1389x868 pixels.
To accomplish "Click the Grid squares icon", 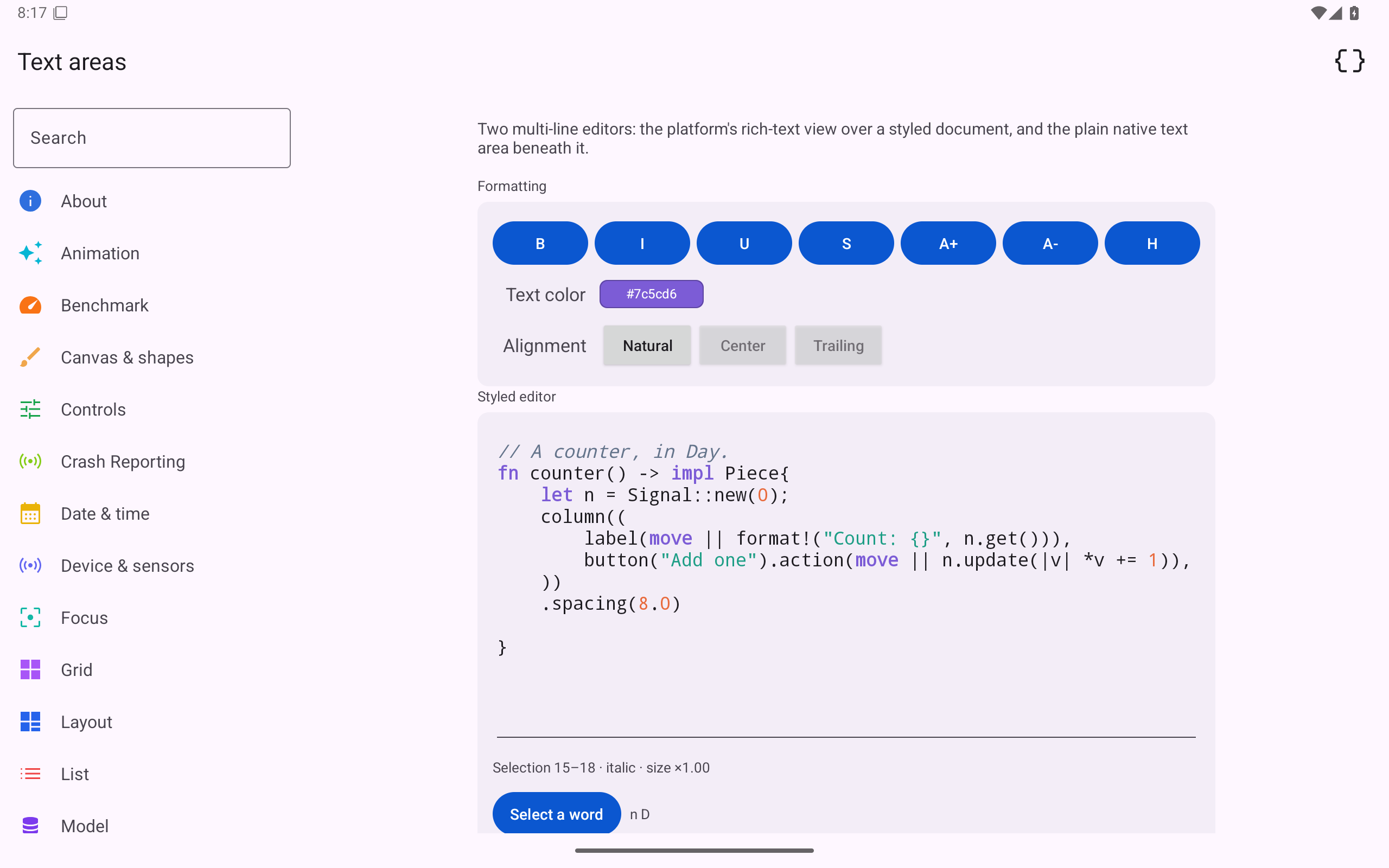I will tap(30, 669).
